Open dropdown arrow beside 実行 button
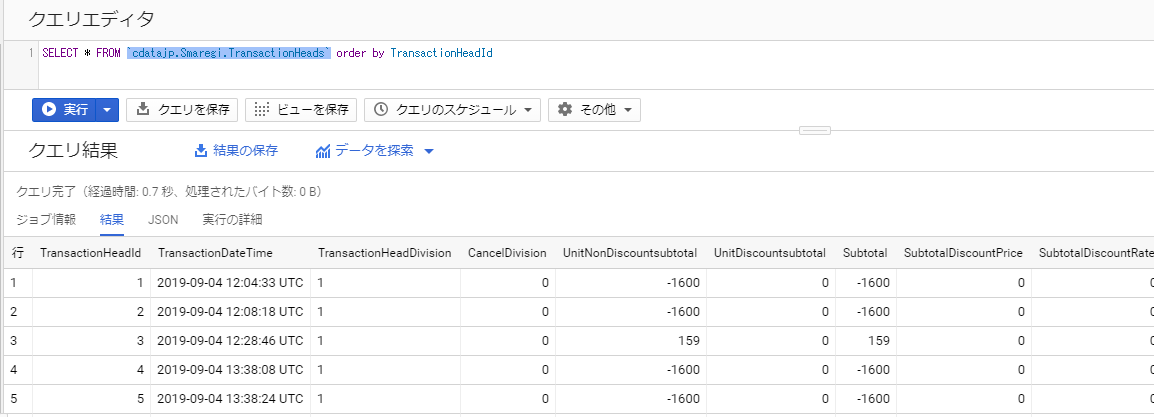The width and height of the screenshot is (1154, 417). click(107, 110)
